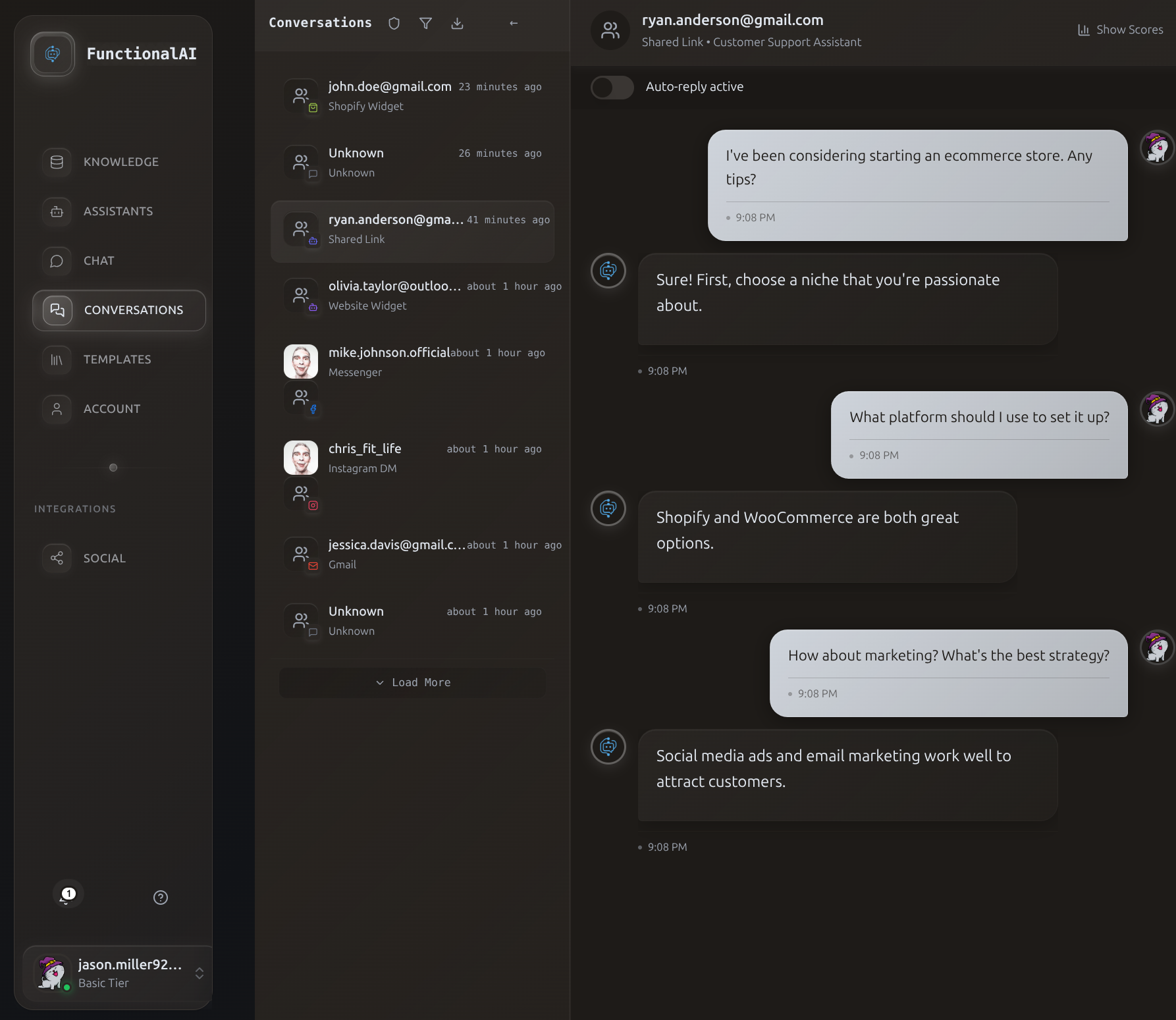The width and height of the screenshot is (1176, 1020).
Task: Toggle the Conversations navigation highlight
Action: point(119,310)
